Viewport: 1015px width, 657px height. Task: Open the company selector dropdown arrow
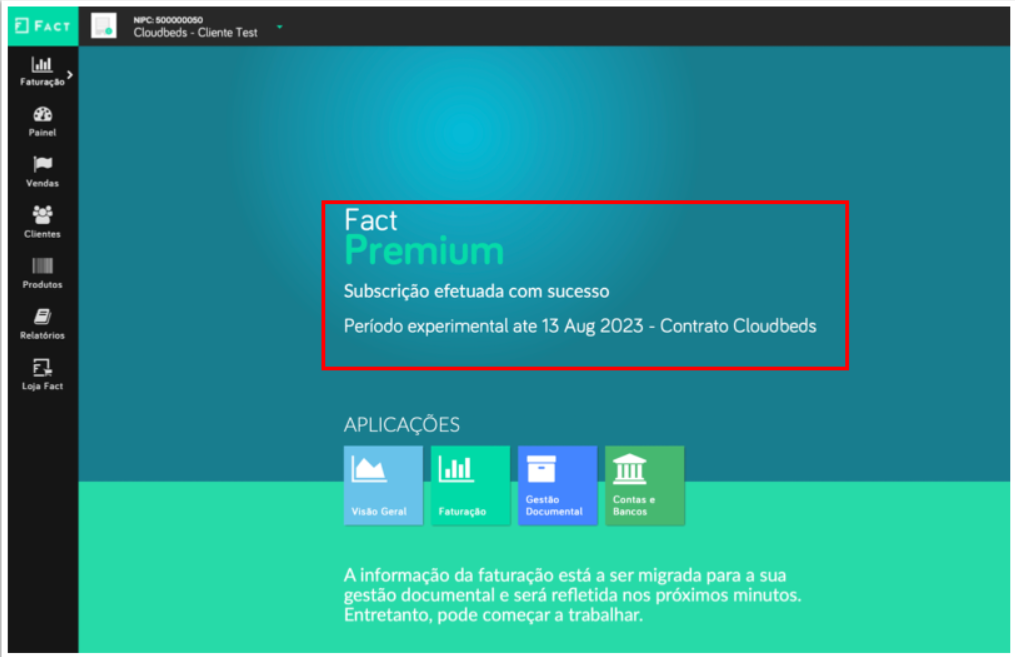(x=280, y=27)
